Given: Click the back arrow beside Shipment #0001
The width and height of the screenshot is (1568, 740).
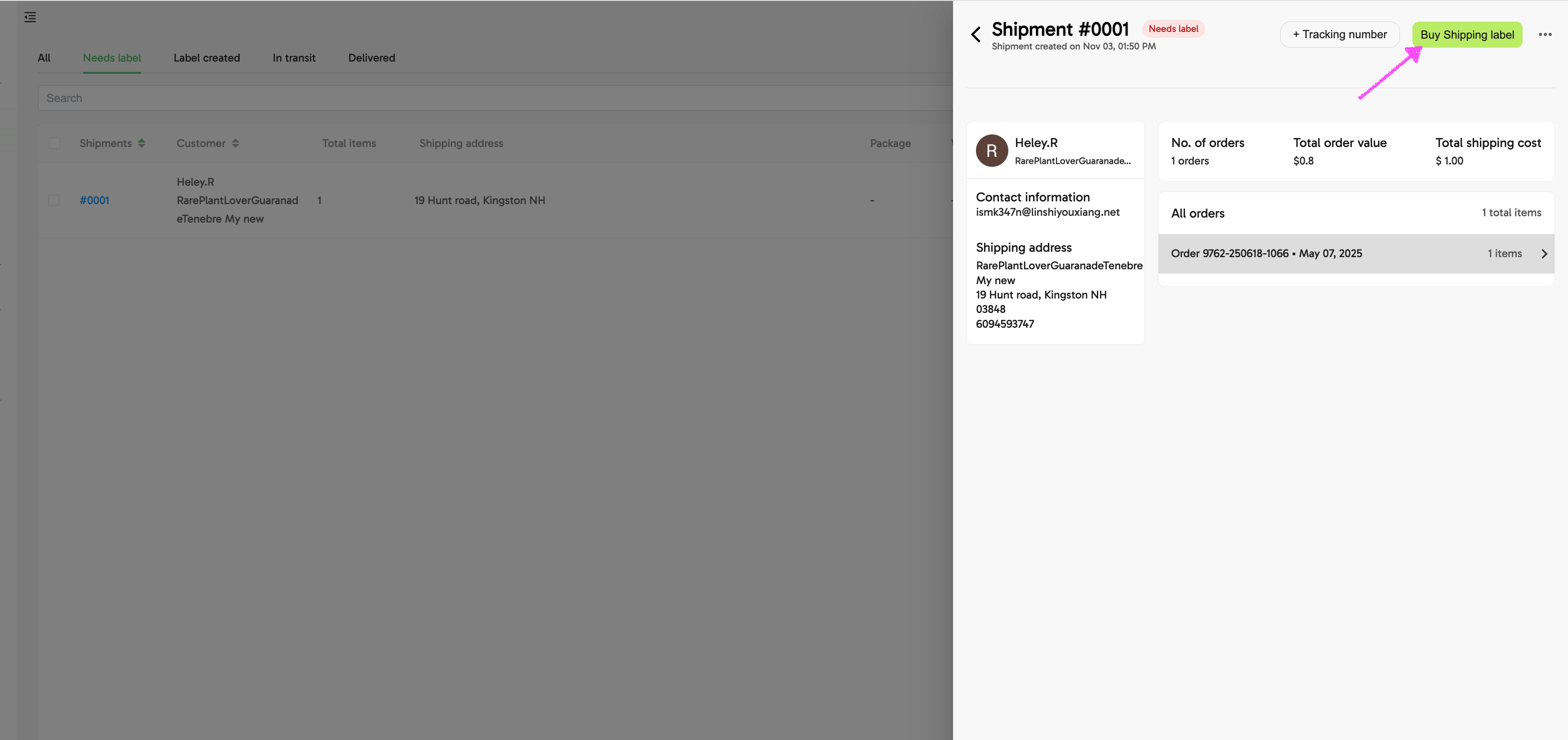Looking at the screenshot, I should click(x=976, y=35).
